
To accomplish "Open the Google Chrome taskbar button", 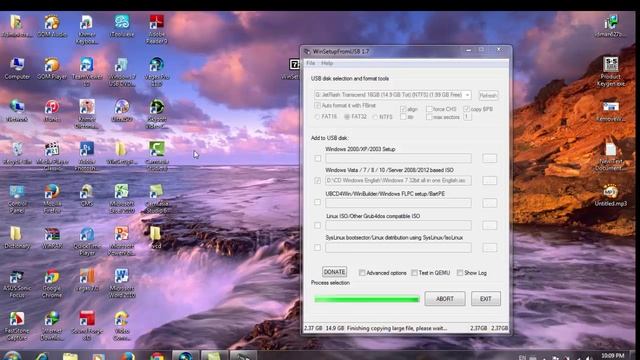I will (x=157, y=356).
